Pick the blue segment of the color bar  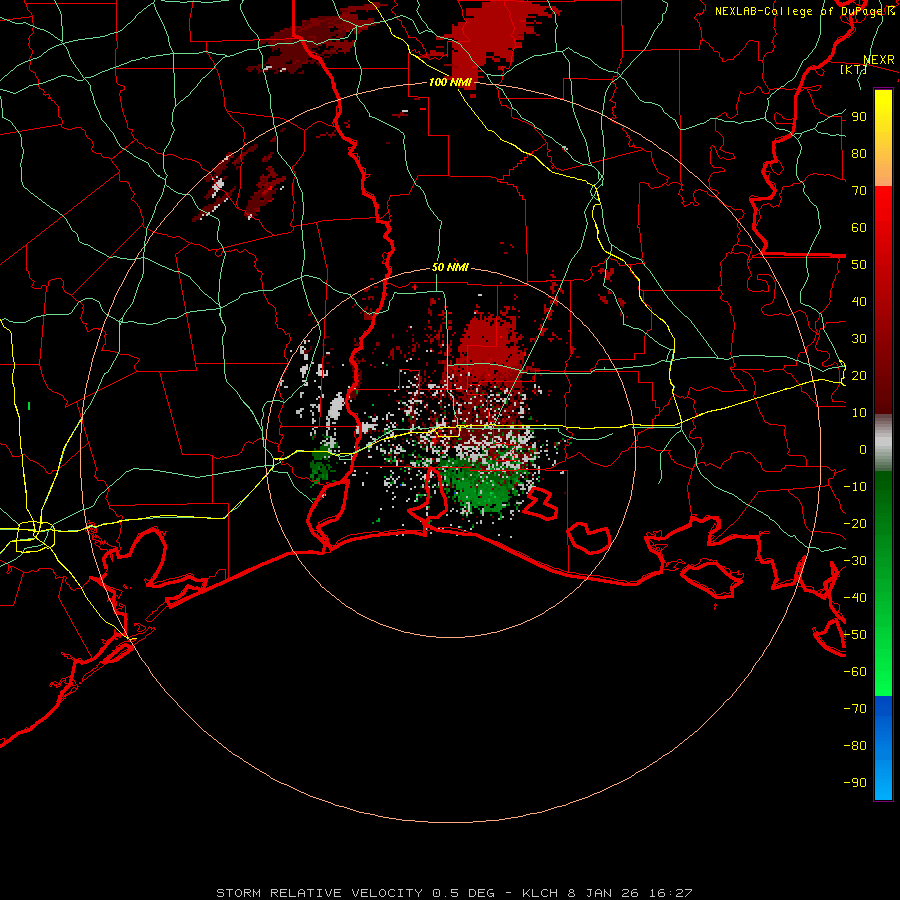point(883,746)
